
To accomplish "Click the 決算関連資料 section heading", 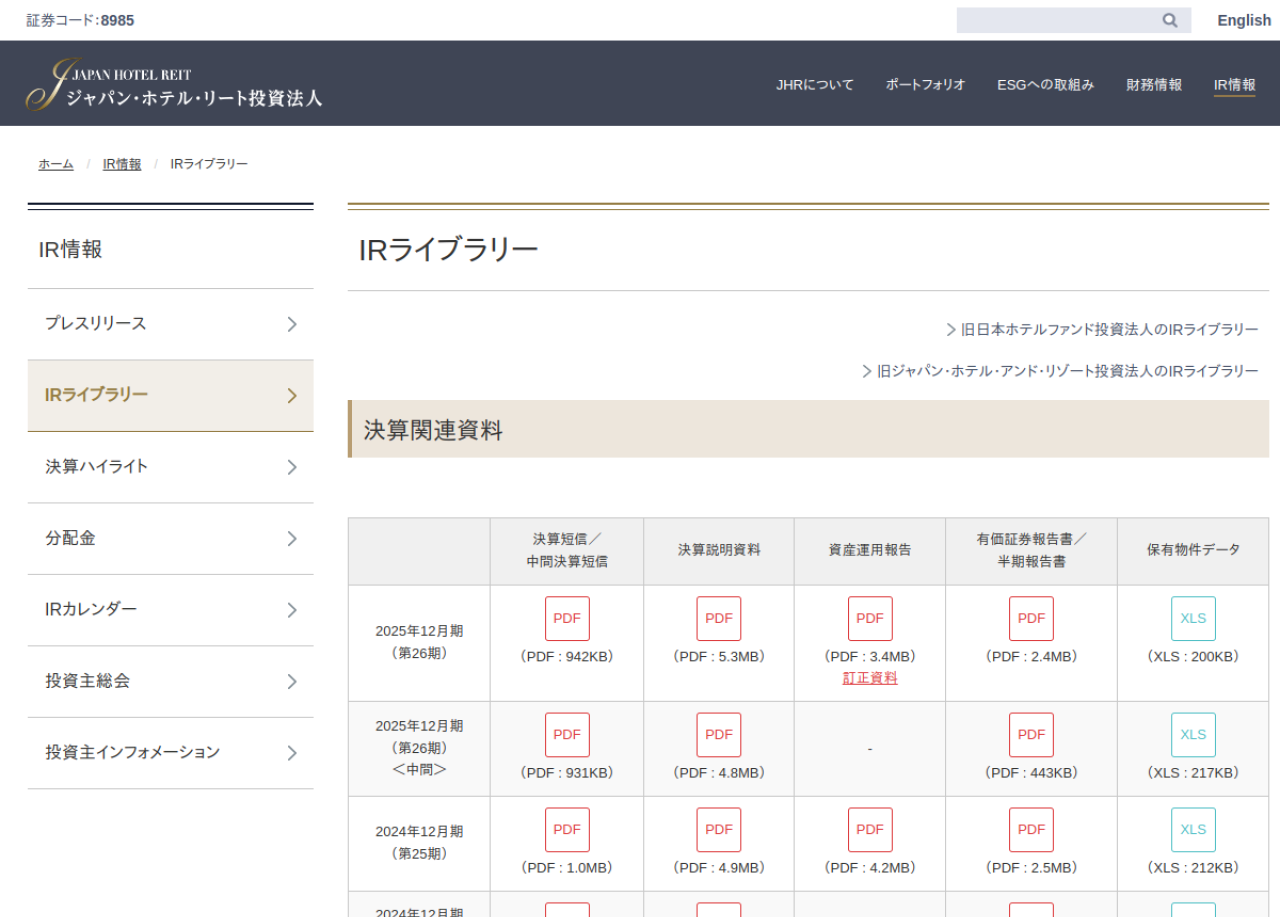I will click(x=433, y=430).
